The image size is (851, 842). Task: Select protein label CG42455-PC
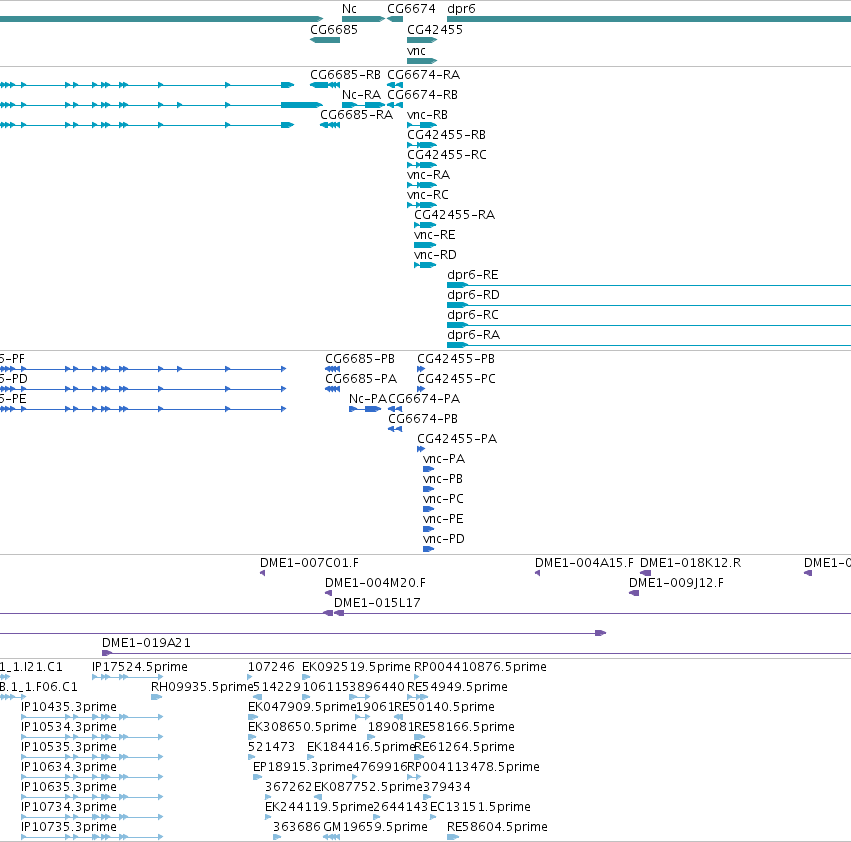tap(456, 379)
